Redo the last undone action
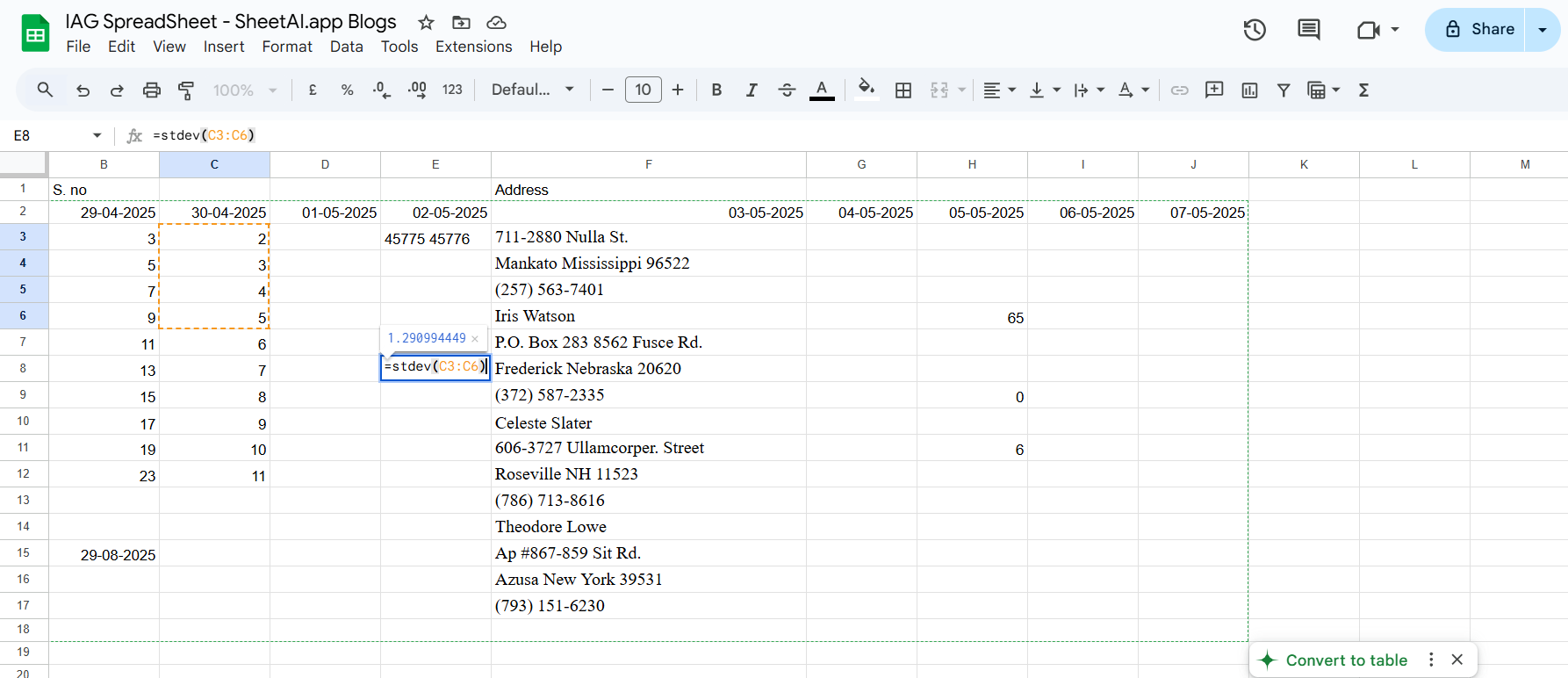 pyautogui.click(x=117, y=90)
